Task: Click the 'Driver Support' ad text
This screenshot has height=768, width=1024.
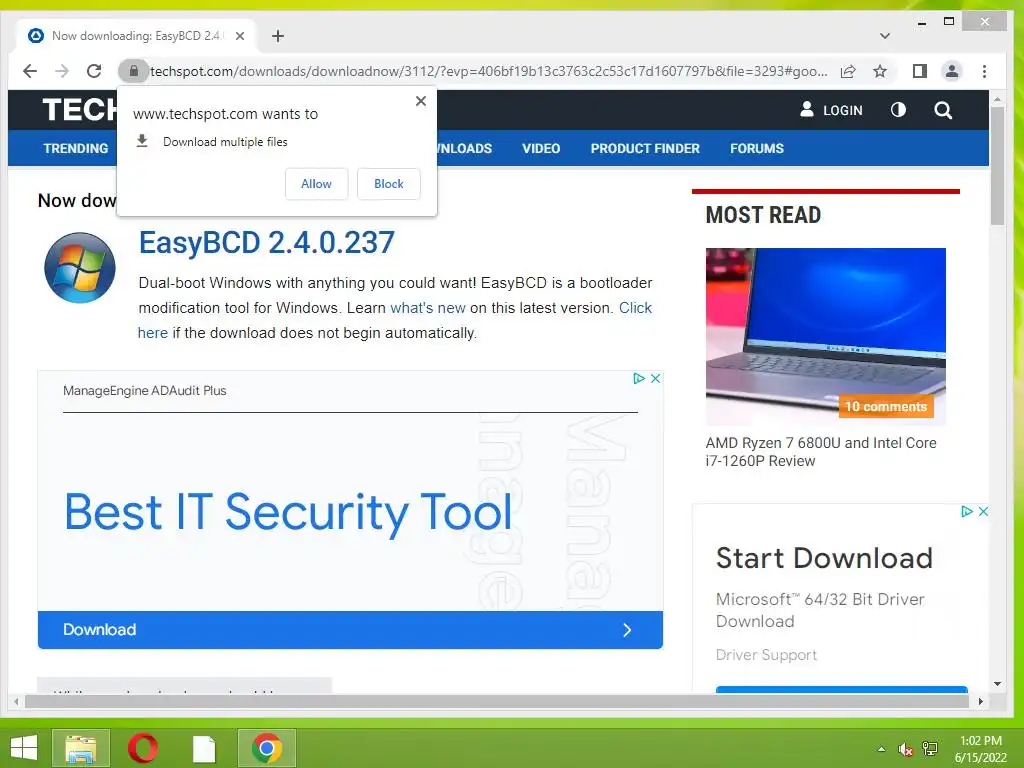Action: click(x=766, y=655)
